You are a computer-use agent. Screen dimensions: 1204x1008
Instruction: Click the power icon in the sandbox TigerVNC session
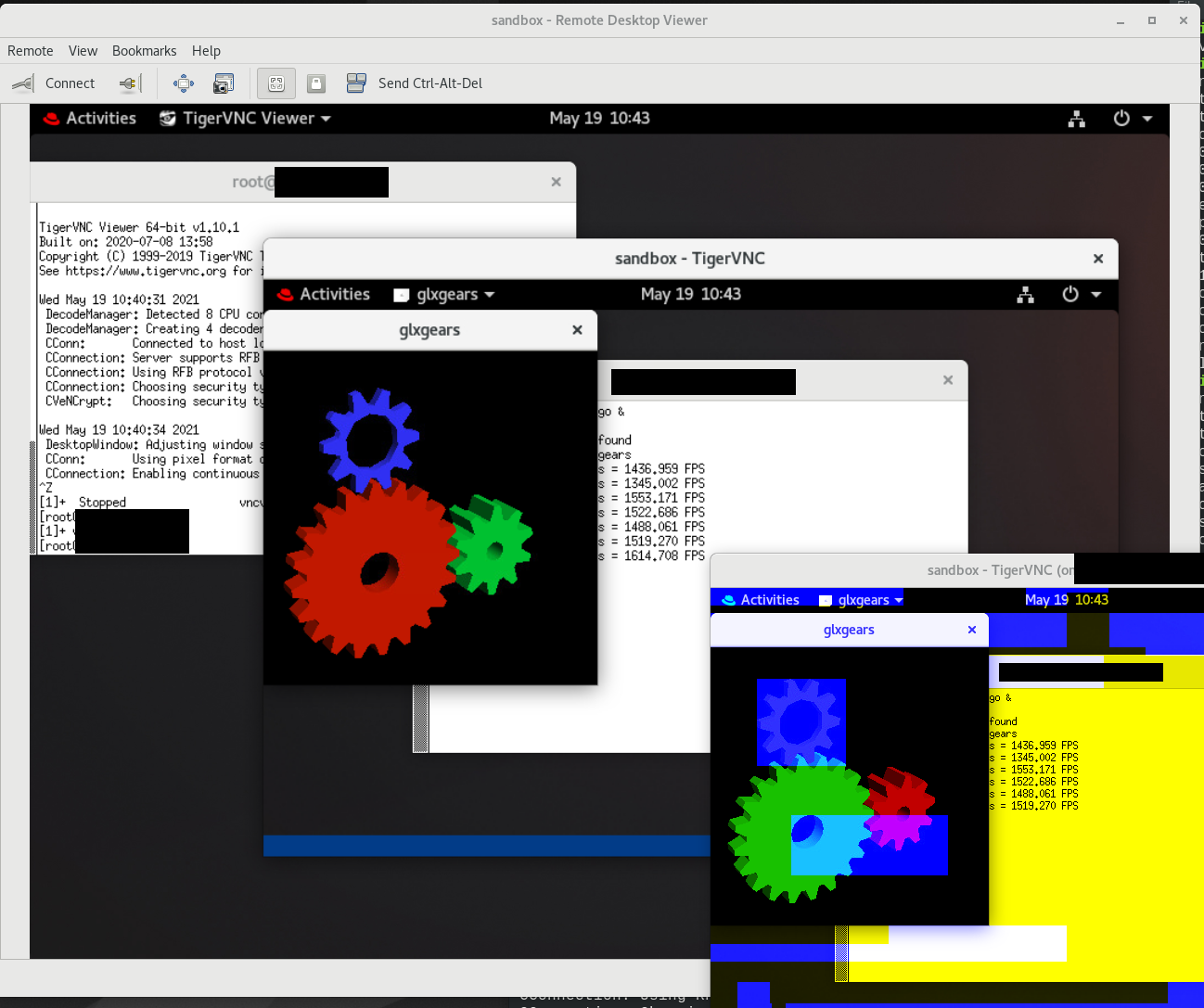[1070, 294]
